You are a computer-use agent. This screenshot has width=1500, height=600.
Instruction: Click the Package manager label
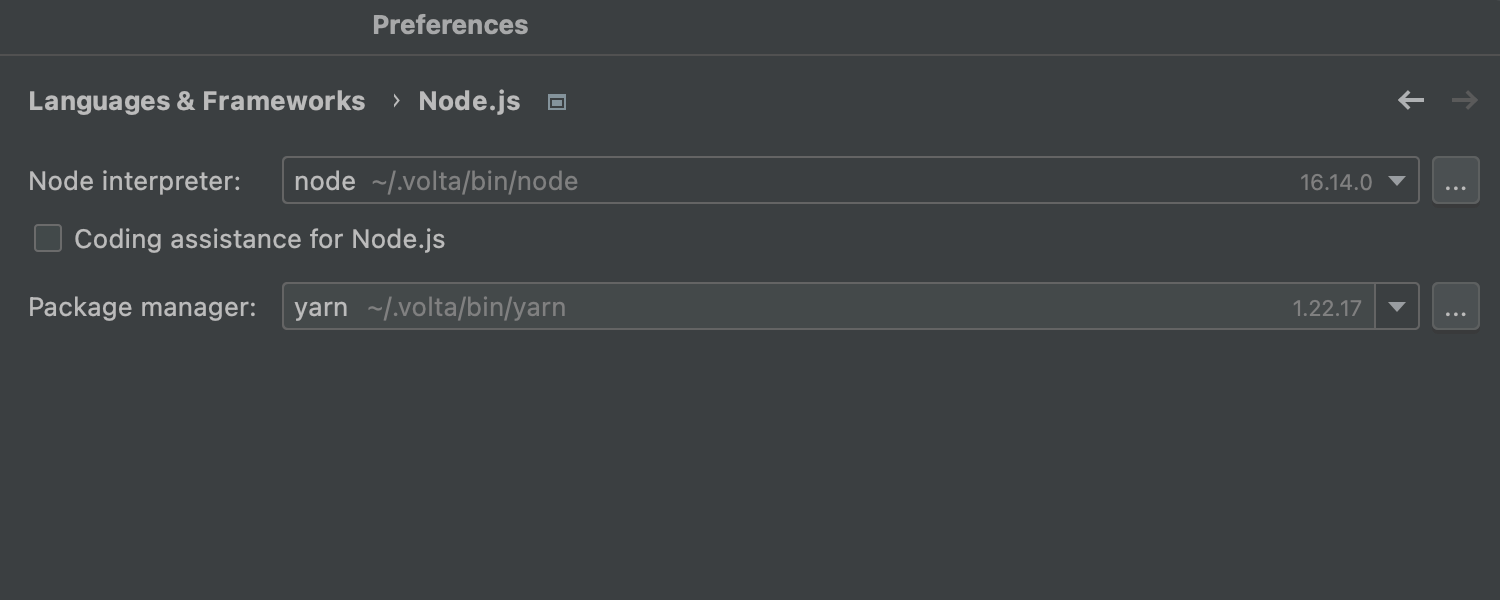click(x=142, y=307)
